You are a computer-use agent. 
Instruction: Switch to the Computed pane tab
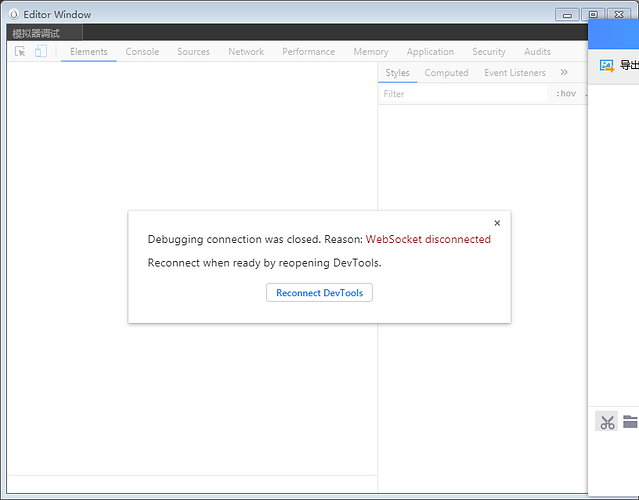447,73
